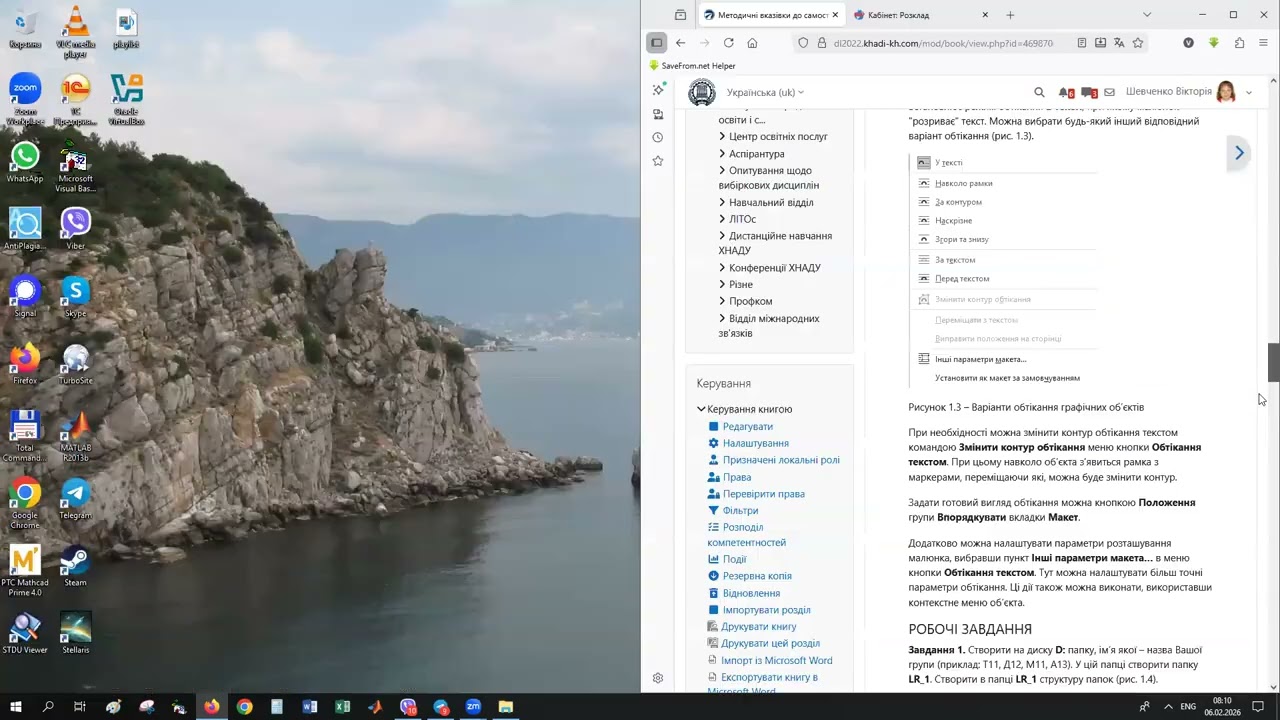
Task: Open the SaveFrom.net Helper bookmark
Action: point(692,66)
